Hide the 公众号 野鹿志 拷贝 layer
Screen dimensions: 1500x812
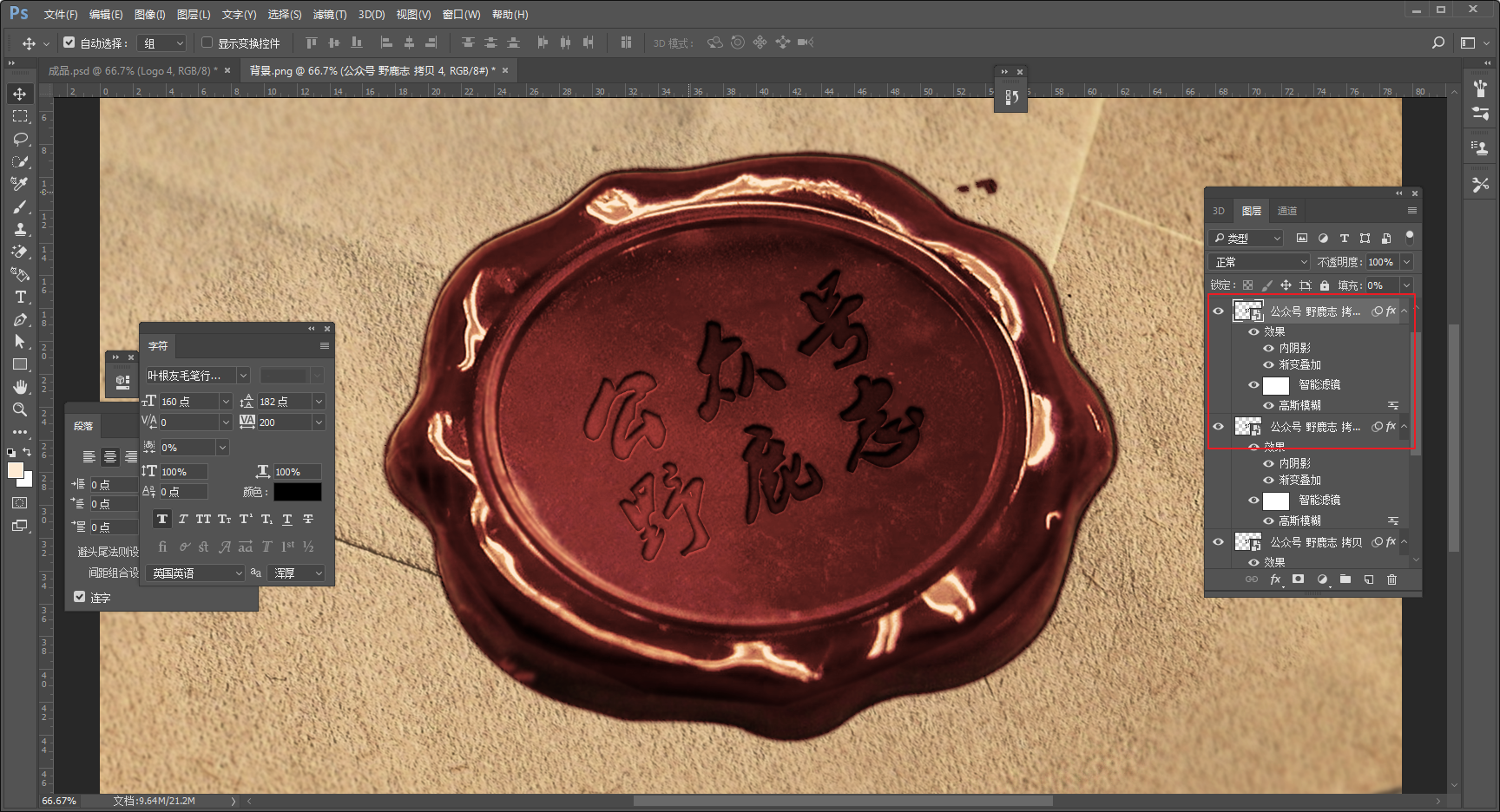point(1219,542)
